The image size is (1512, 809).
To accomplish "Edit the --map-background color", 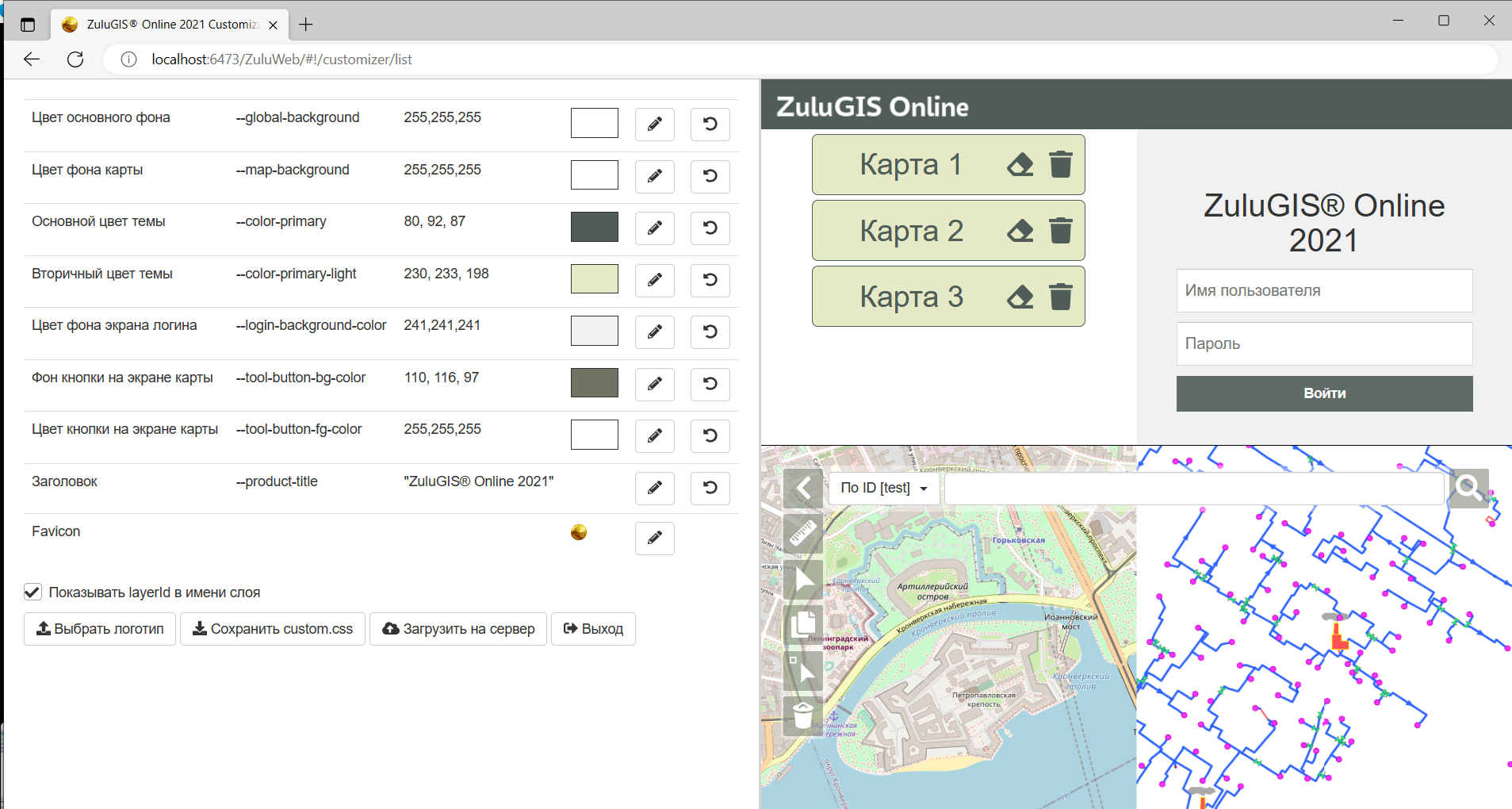I will [x=654, y=176].
